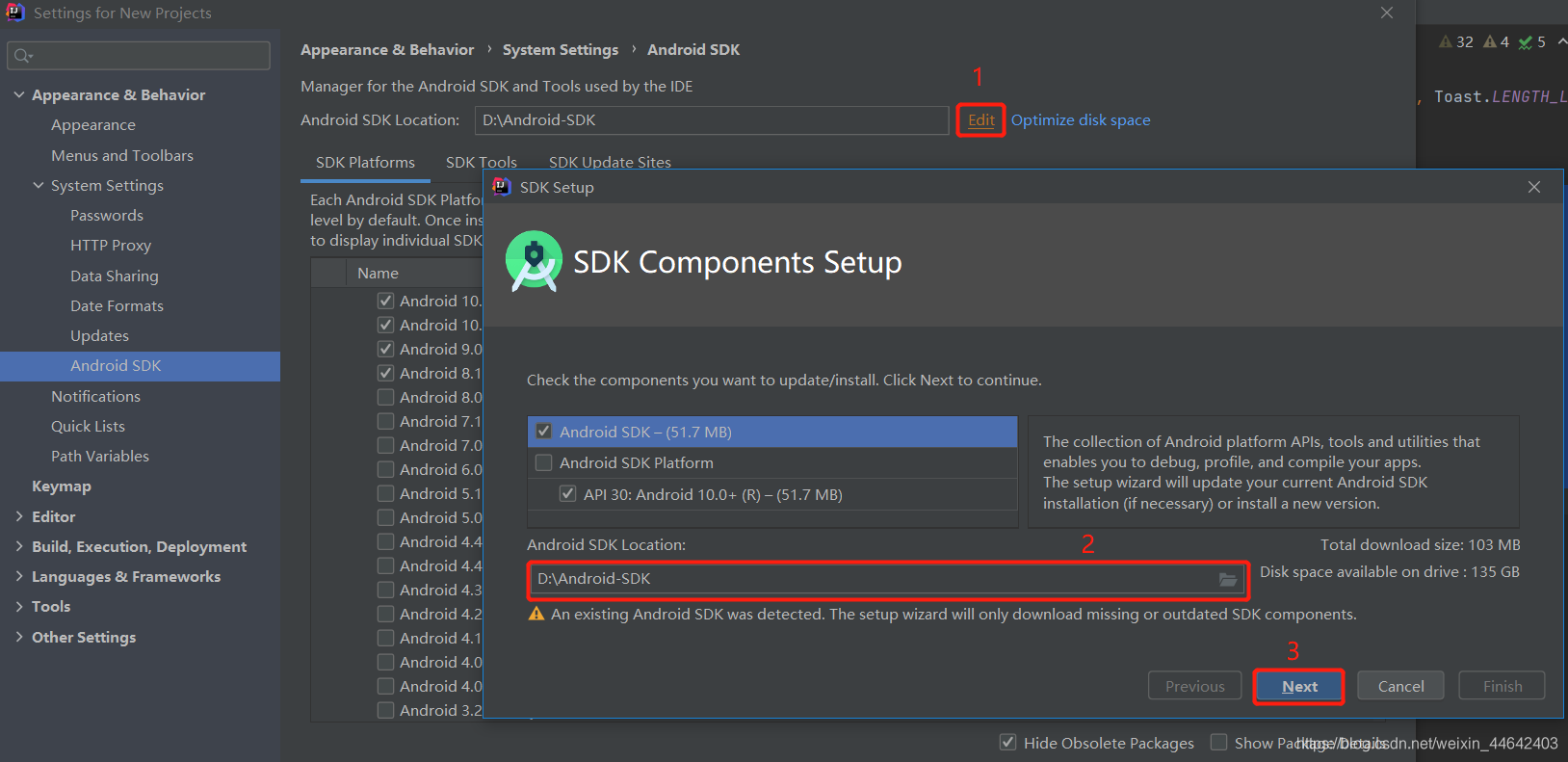Select Data Sharing in the settings tree
The height and width of the screenshot is (762, 1568).
click(115, 276)
